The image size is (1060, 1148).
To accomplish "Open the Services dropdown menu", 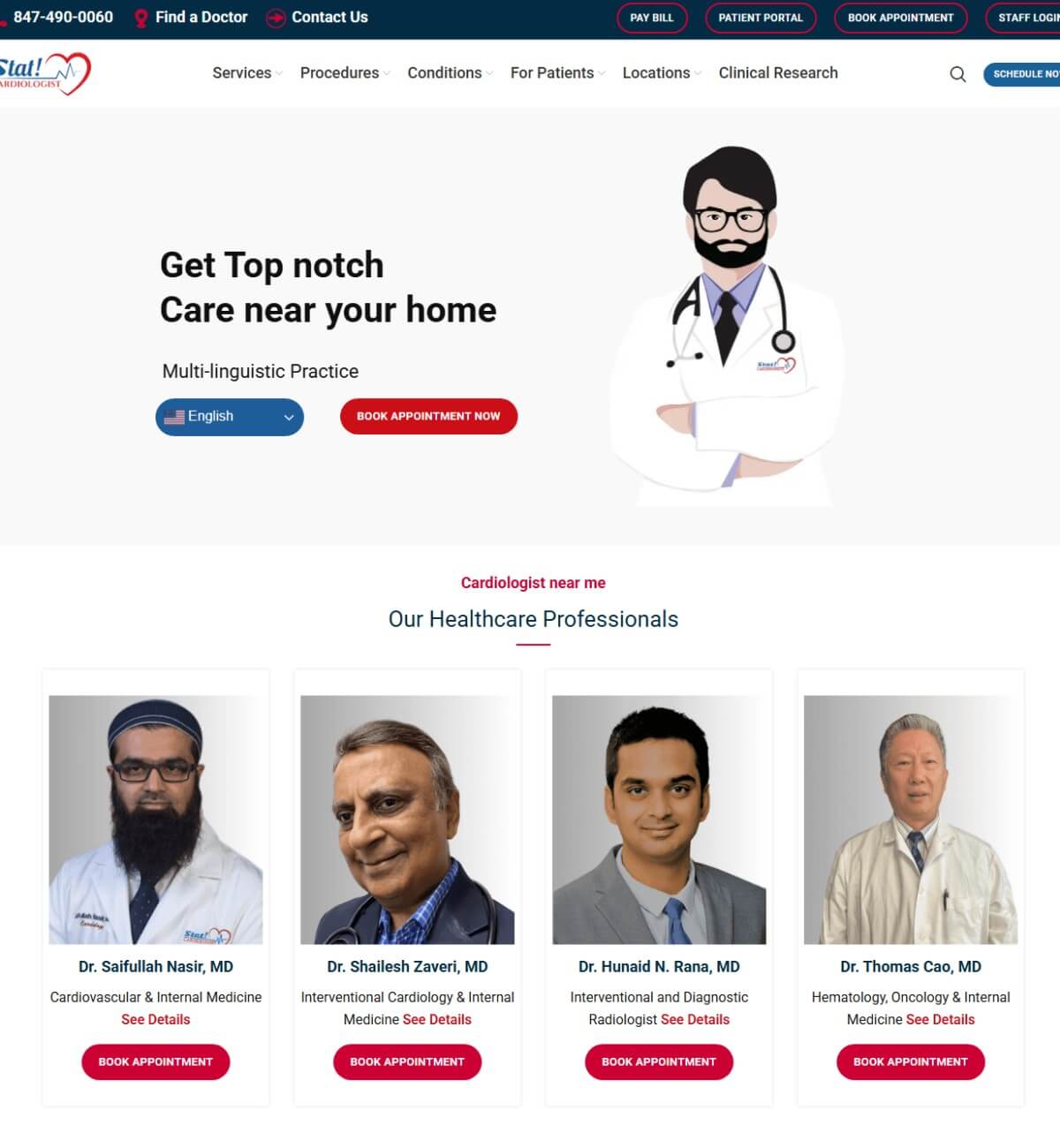I will (x=247, y=73).
